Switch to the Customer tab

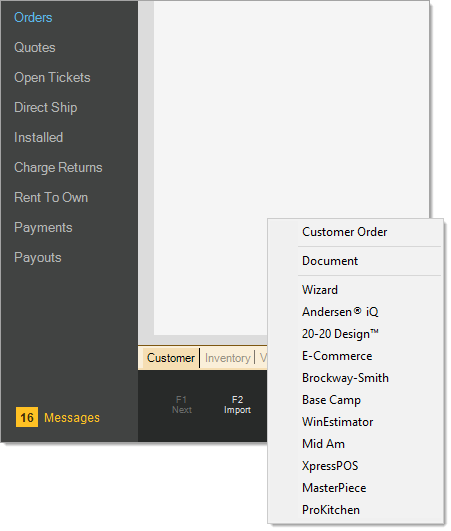coord(171,358)
